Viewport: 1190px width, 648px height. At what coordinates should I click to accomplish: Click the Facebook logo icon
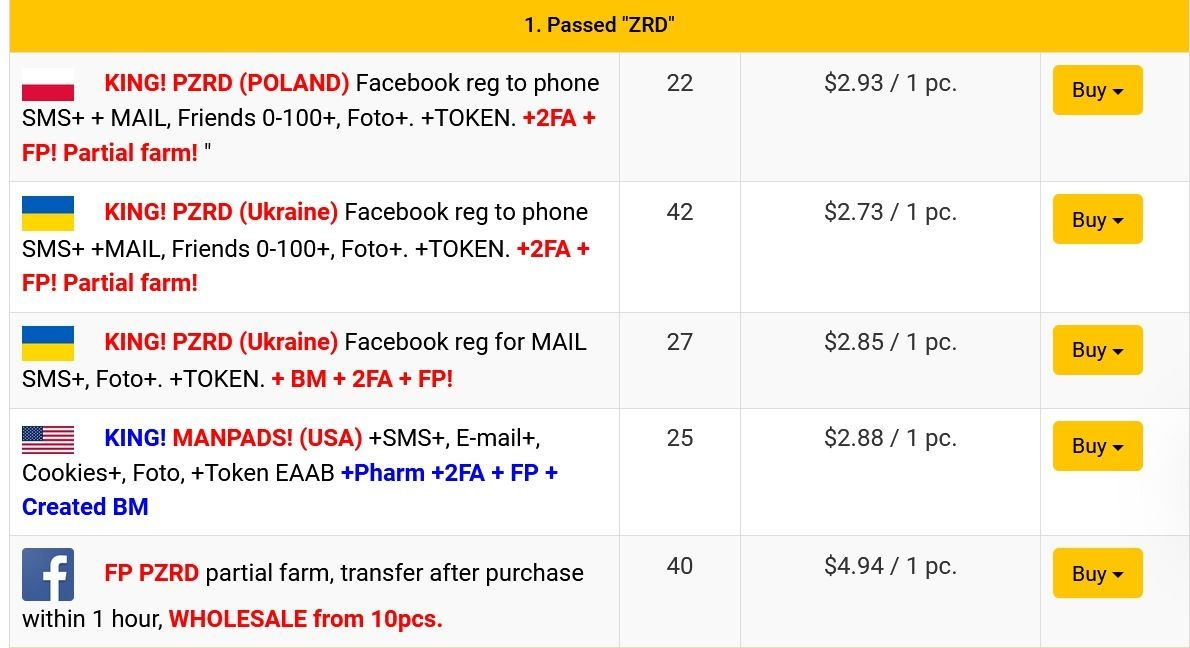(x=48, y=574)
